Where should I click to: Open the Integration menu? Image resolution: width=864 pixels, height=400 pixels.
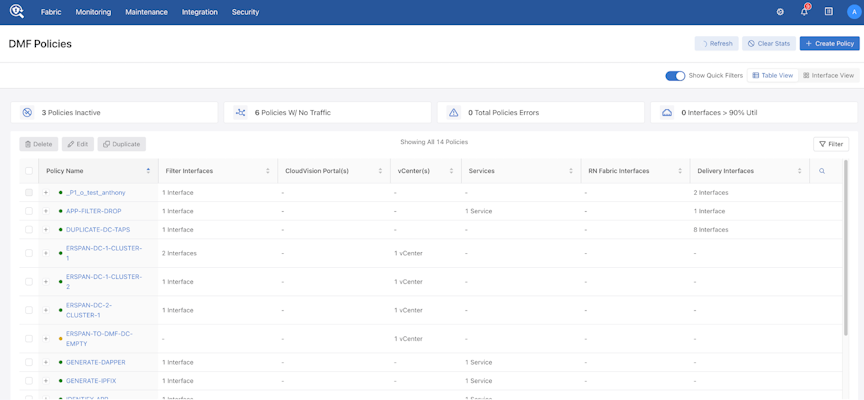[200, 12]
